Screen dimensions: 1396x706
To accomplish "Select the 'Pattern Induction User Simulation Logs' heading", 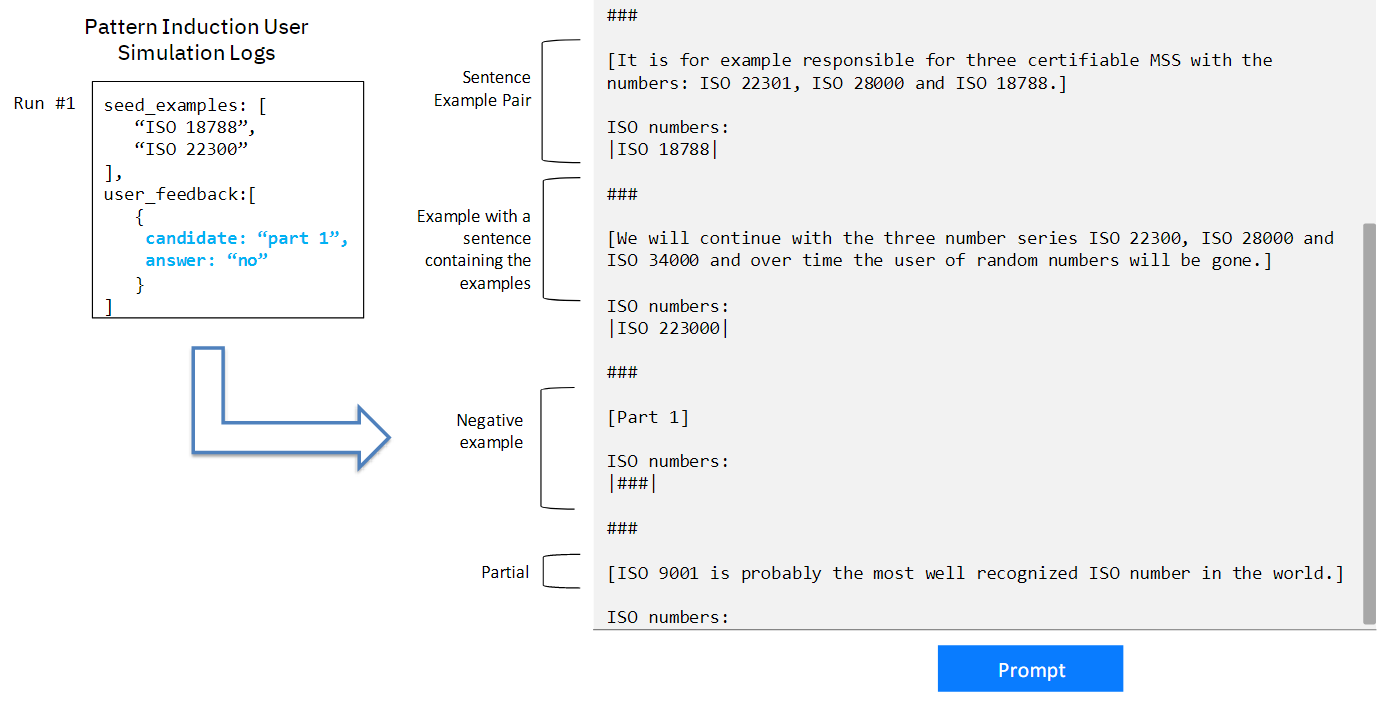I will pyautogui.click(x=195, y=40).
